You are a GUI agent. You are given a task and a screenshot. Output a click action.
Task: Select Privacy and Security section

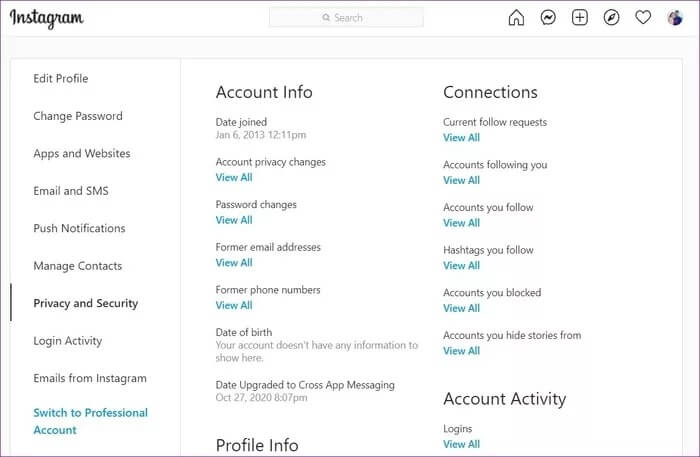point(86,303)
